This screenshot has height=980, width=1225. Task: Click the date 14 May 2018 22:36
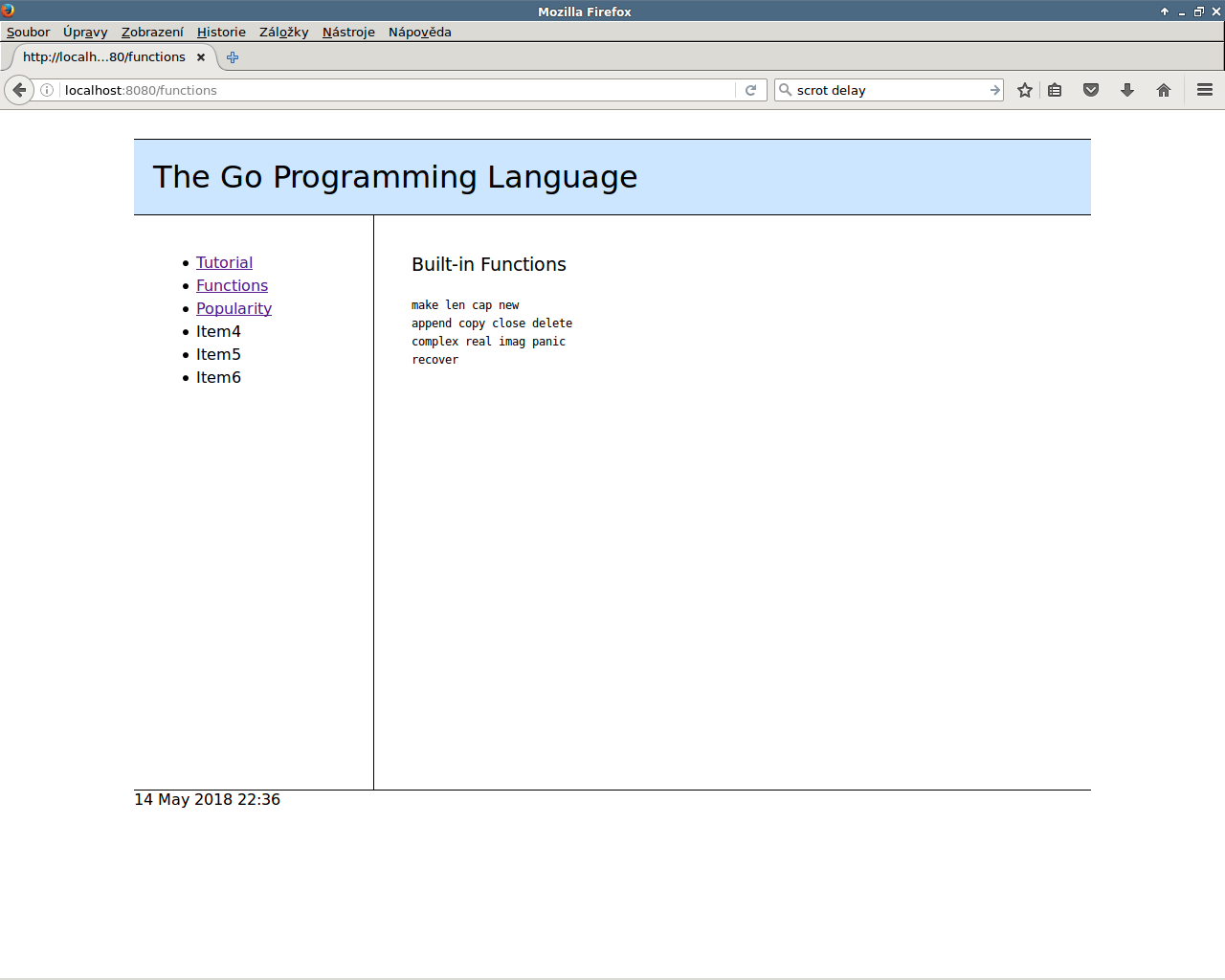pyautogui.click(x=207, y=799)
